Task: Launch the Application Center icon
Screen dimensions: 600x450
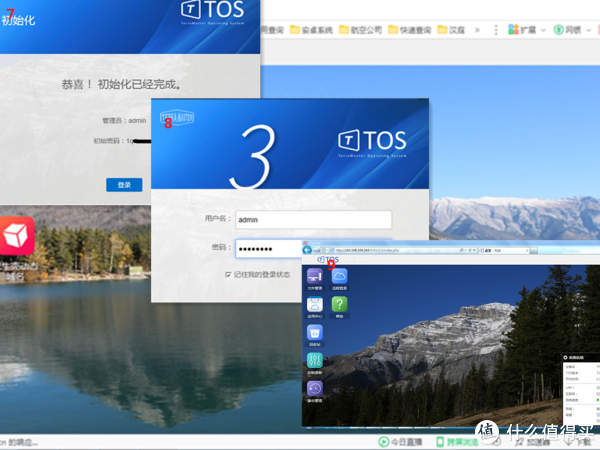Action: pos(315,305)
